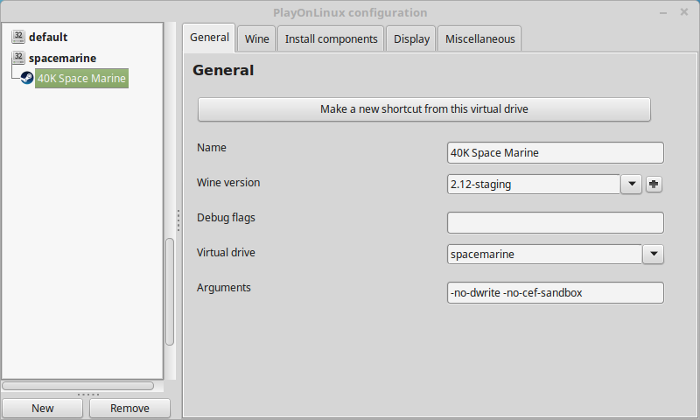Click the plus icon to manage Wine versions

[654, 184]
